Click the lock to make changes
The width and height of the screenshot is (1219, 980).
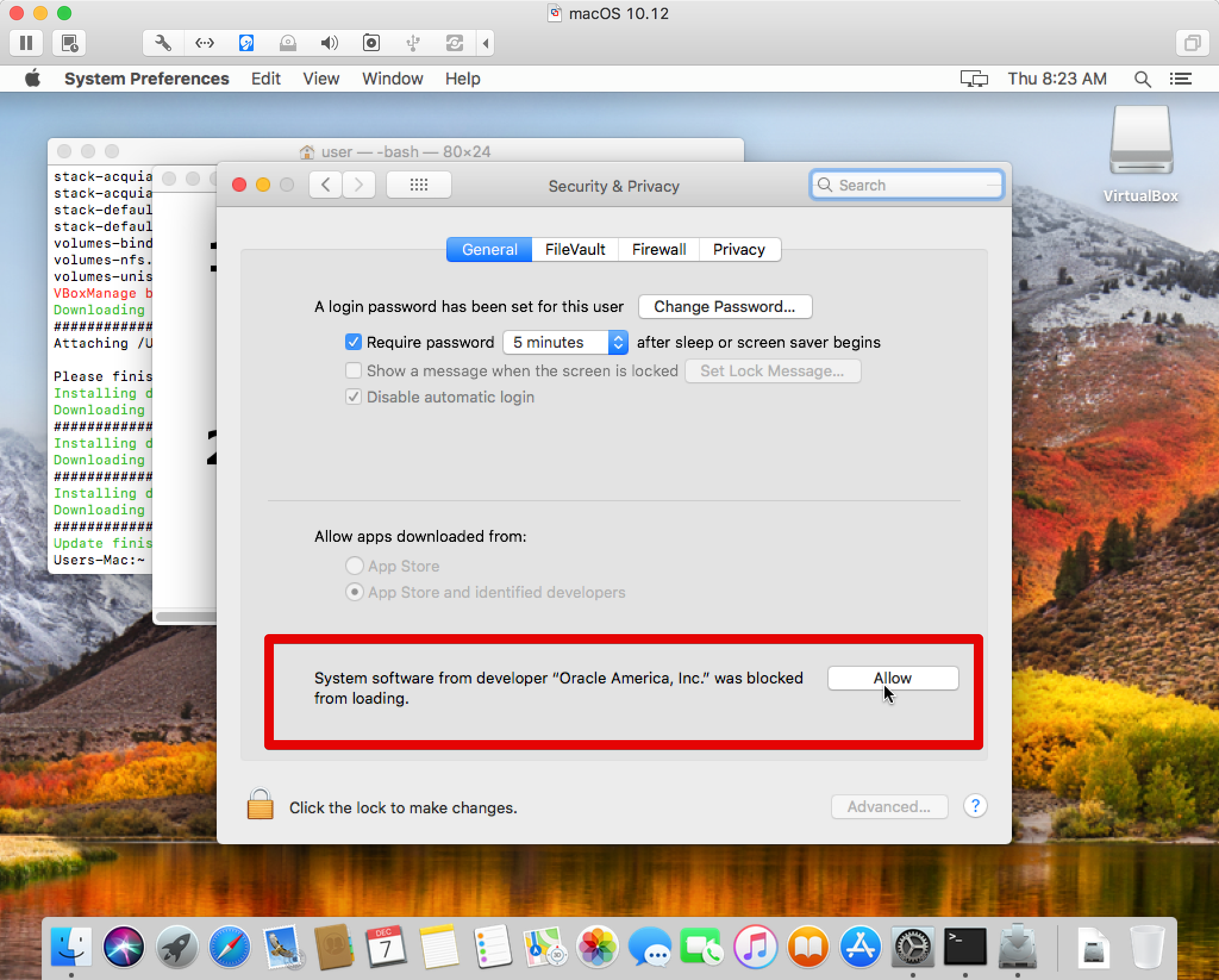(x=258, y=807)
